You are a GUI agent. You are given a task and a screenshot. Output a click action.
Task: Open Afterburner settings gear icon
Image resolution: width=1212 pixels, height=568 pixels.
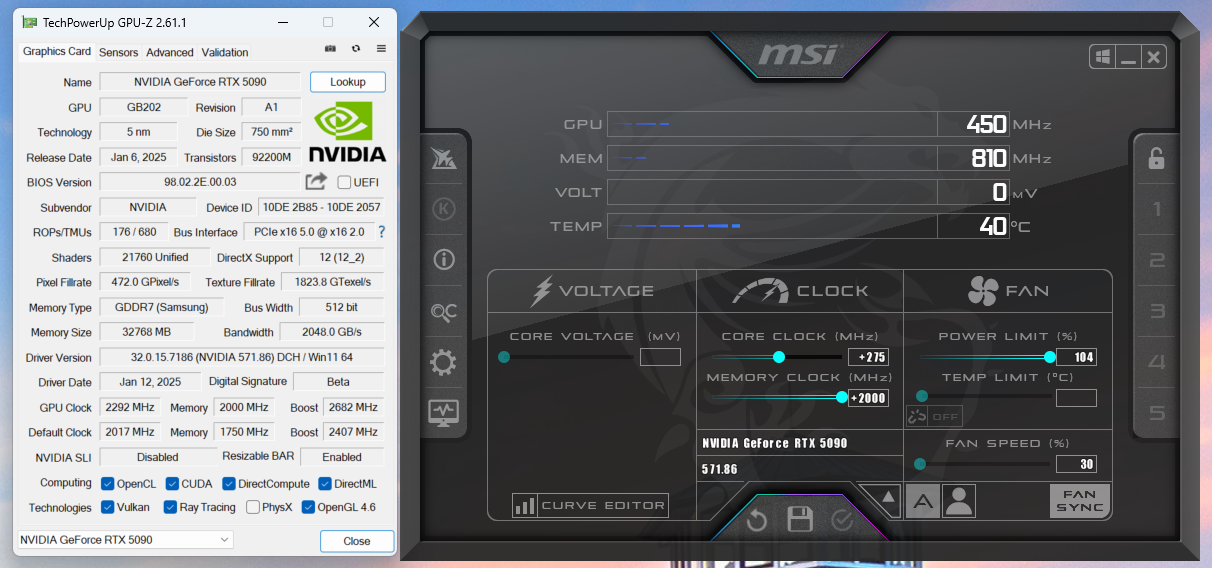[x=443, y=362]
